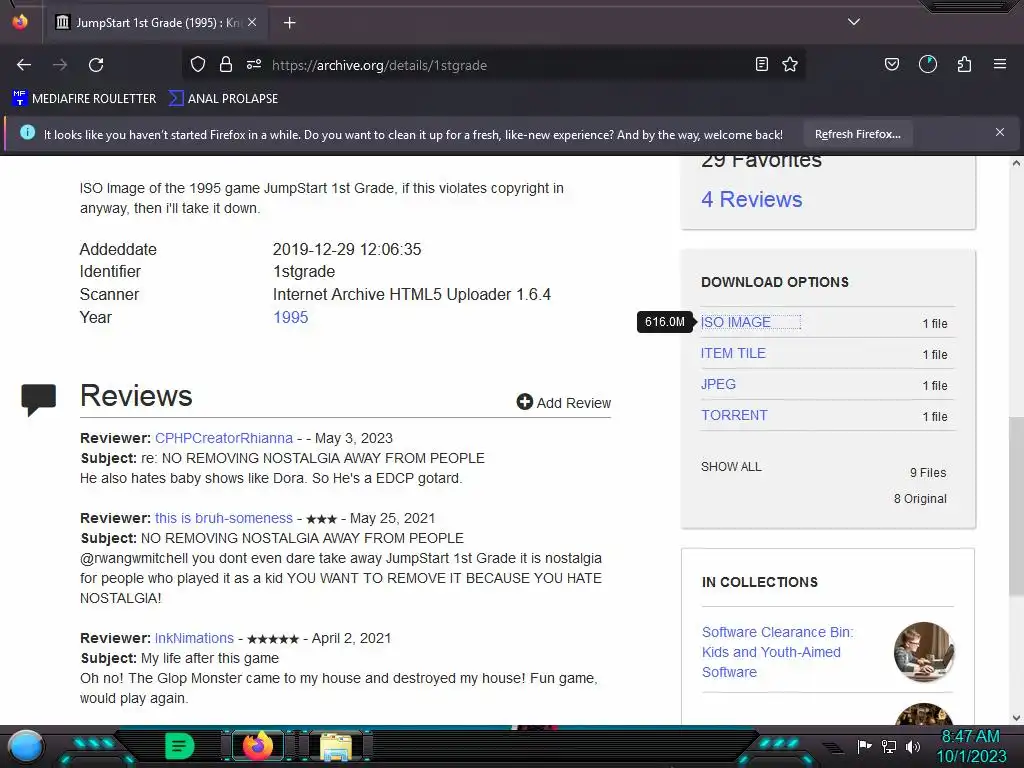
Task: Click the forward navigation arrow
Action: tap(60, 65)
